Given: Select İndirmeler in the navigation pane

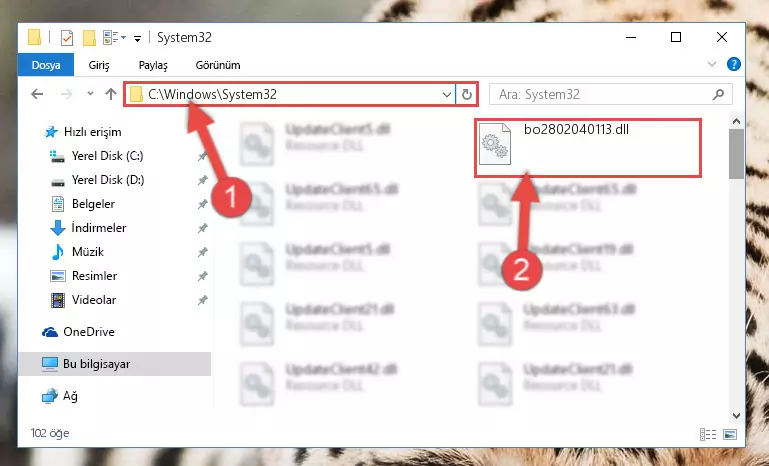Looking at the screenshot, I should coord(99,228).
